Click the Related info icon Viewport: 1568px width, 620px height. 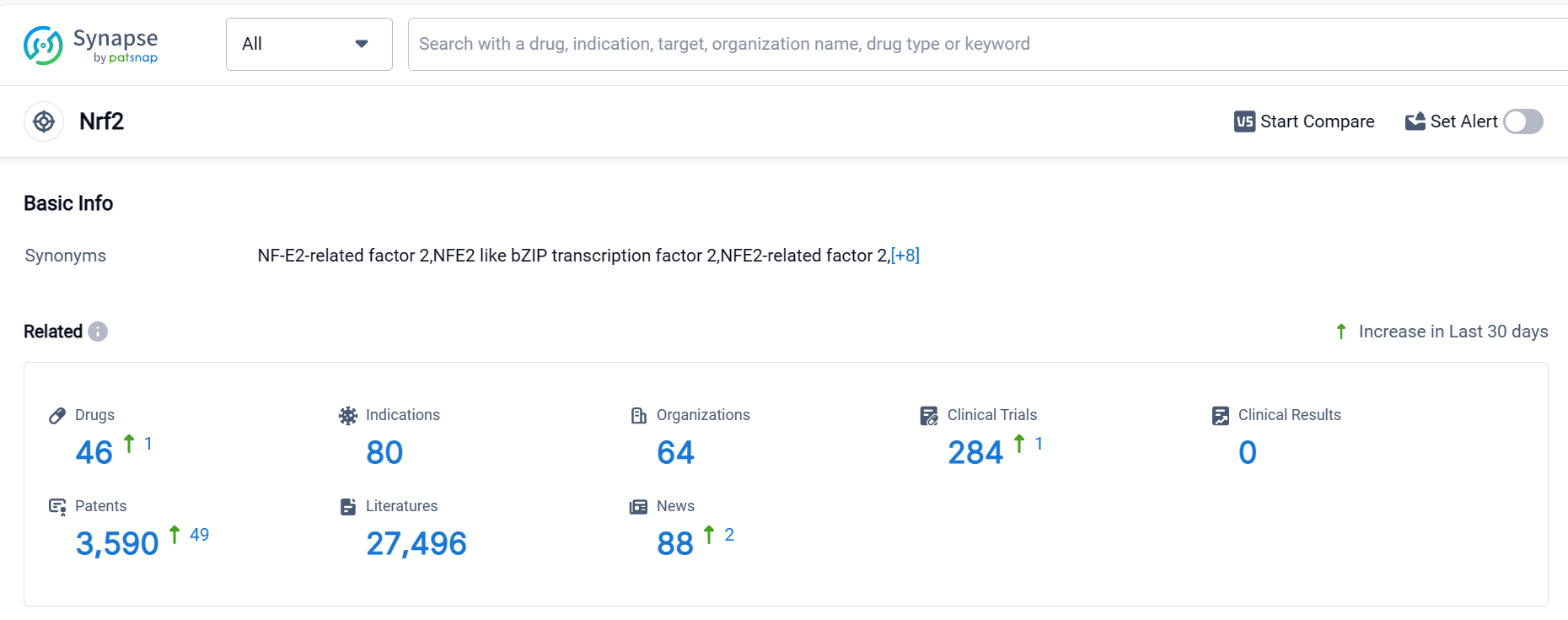[98, 332]
